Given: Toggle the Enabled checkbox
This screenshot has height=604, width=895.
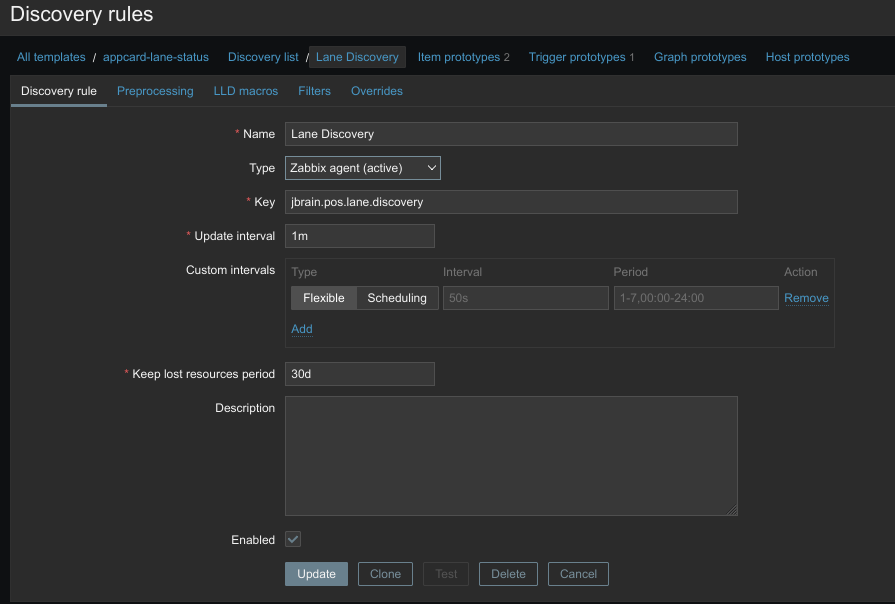Looking at the screenshot, I should pyautogui.click(x=293, y=539).
